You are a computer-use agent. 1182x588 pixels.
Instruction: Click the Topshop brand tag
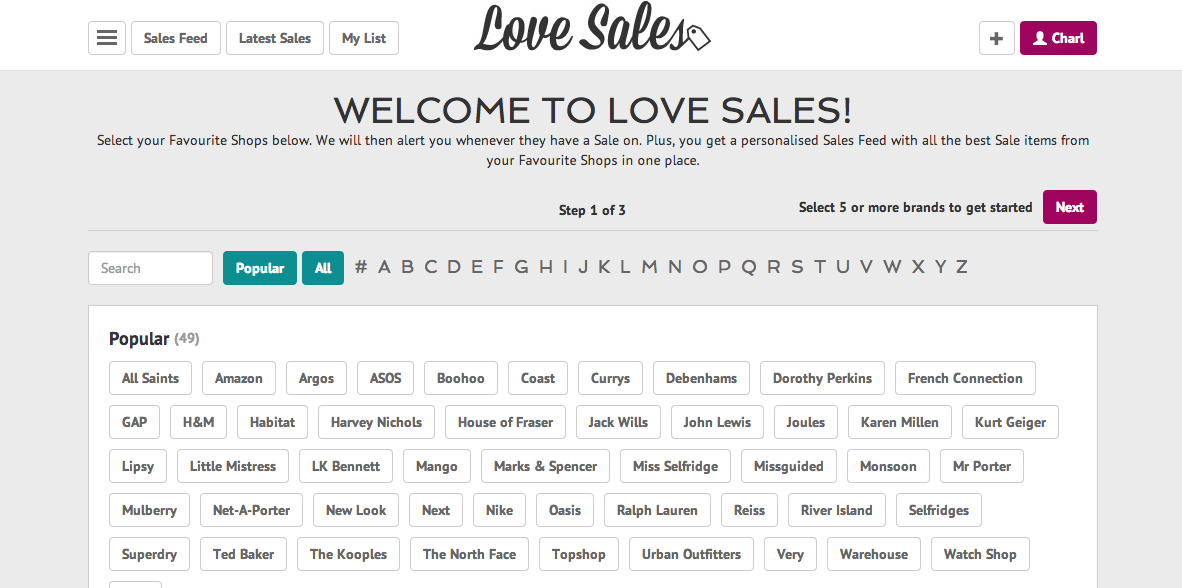point(579,554)
